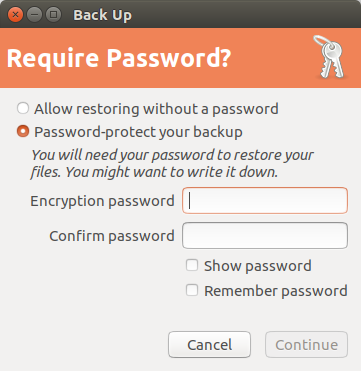The image size is (361, 371).
Task: Click the Show password label text
Action: pos(258,266)
